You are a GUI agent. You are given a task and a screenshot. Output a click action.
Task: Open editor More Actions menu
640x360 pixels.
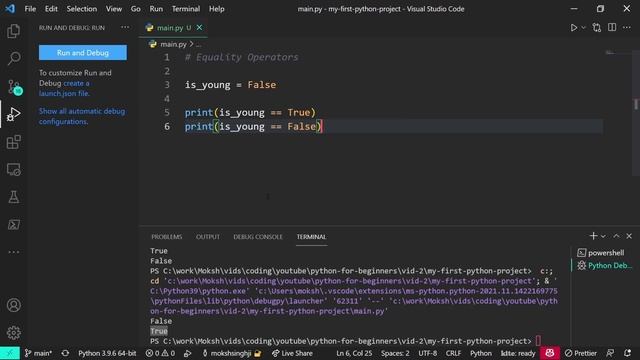[x=627, y=28]
